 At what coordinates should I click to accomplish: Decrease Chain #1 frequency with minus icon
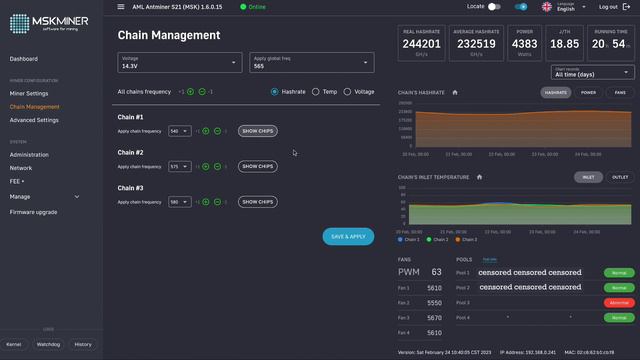[x=218, y=131]
